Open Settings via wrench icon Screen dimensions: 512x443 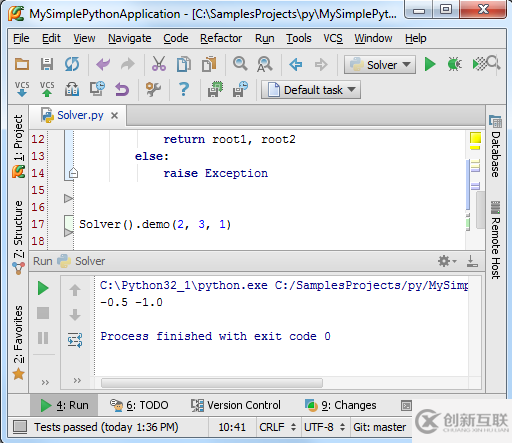coord(153,89)
